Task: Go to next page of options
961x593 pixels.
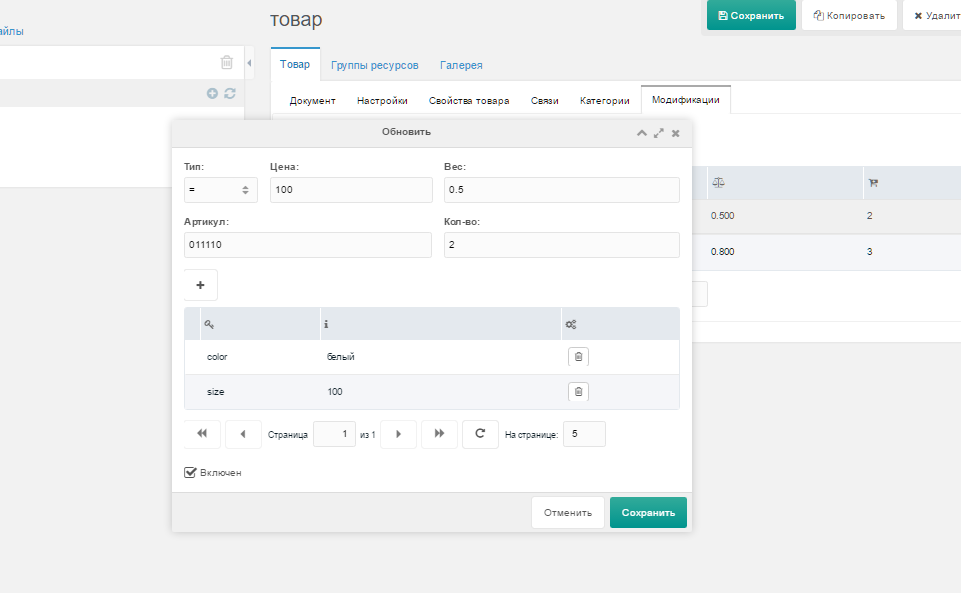Action: click(x=399, y=434)
